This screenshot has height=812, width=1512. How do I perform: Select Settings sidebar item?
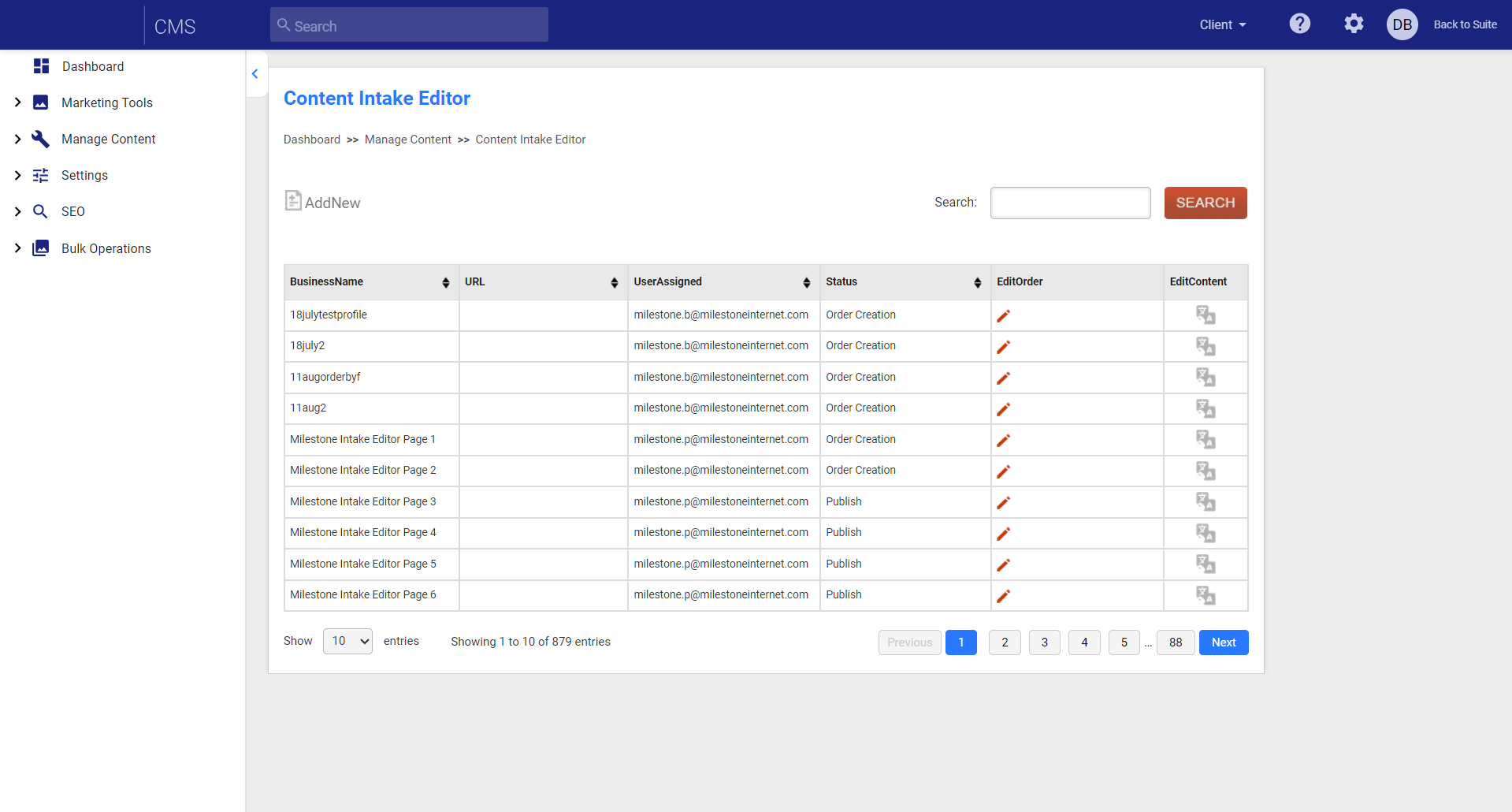[84, 175]
